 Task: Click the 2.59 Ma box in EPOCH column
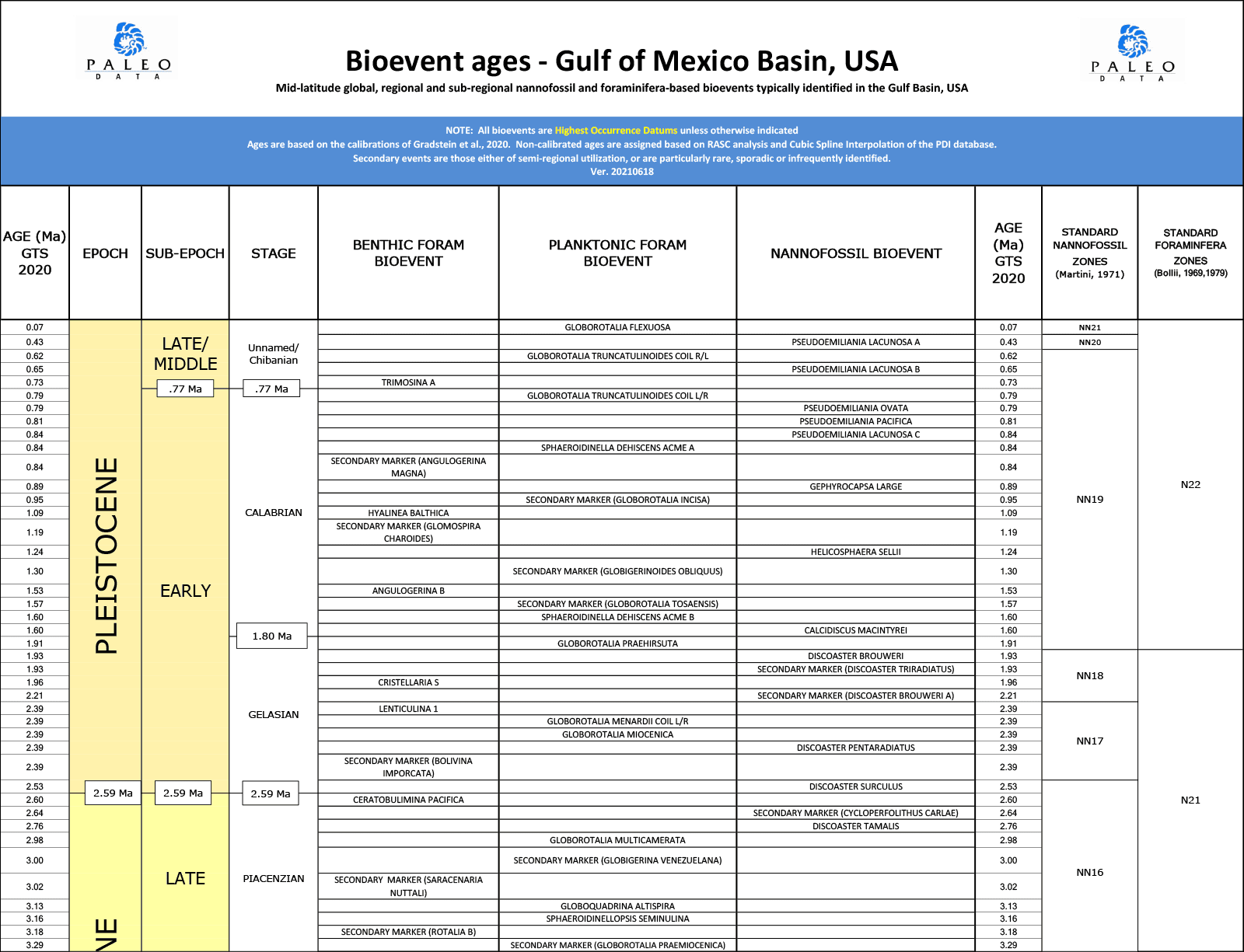coord(113,793)
